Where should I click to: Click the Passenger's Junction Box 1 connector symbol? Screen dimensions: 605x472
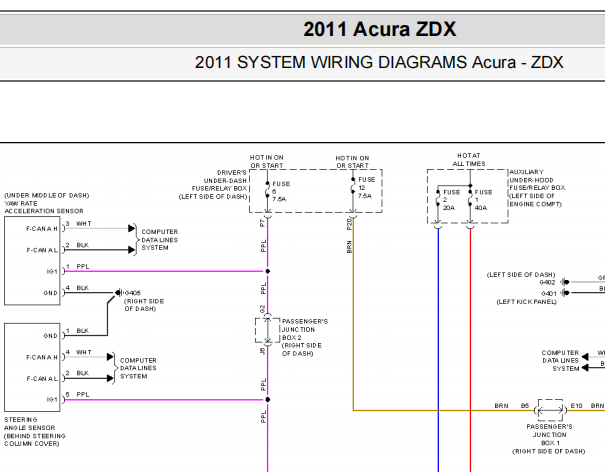pyautogui.click(x=550, y=410)
